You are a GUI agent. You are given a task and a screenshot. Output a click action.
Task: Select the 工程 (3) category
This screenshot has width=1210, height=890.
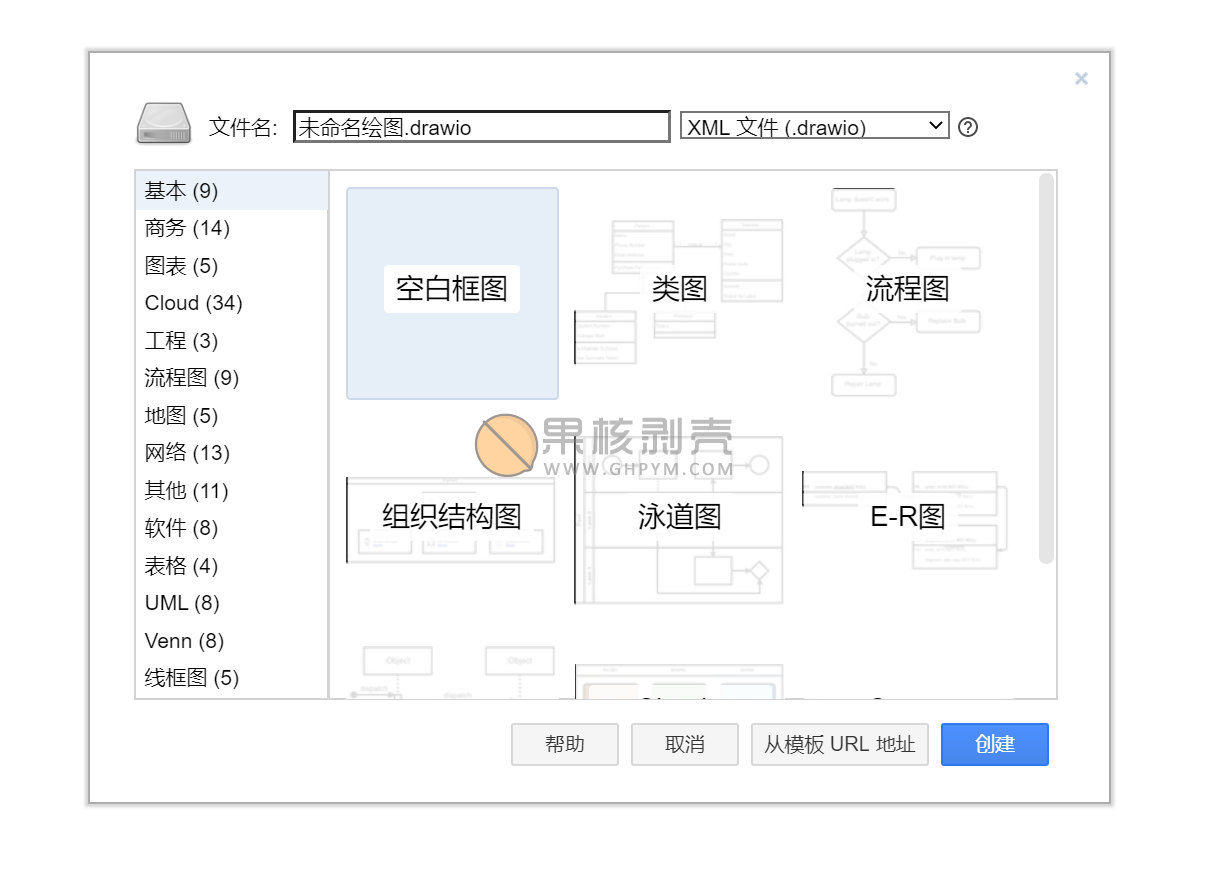coord(232,341)
